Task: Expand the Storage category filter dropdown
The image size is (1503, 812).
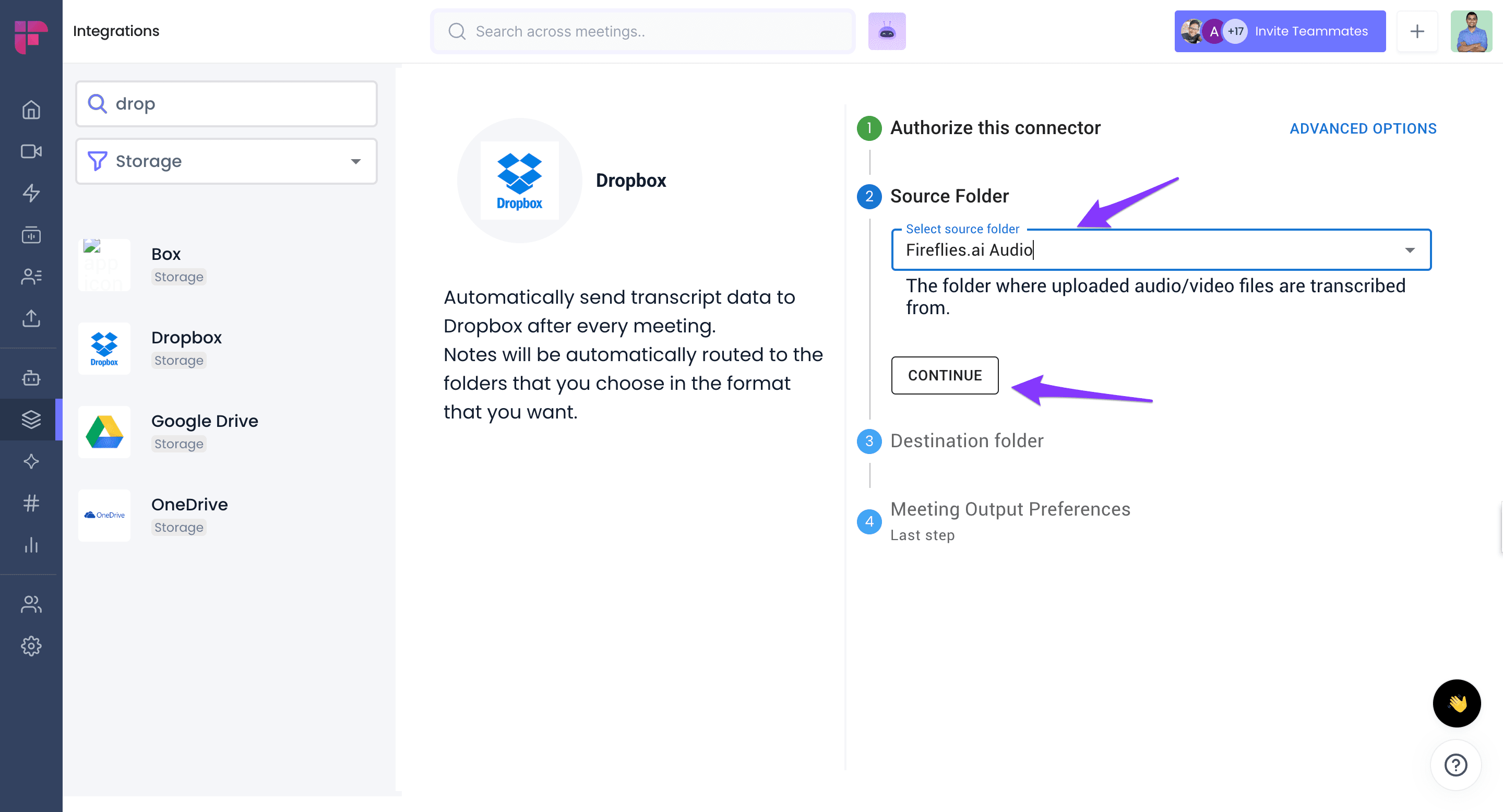Action: pyautogui.click(x=226, y=161)
